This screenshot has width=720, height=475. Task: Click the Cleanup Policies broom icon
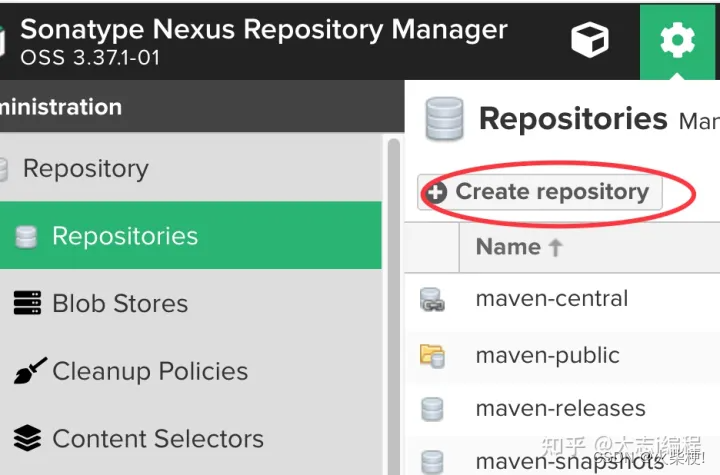pyautogui.click(x=30, y=370)
